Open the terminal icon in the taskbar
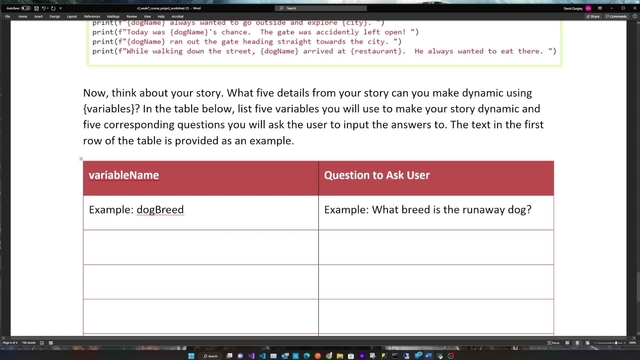The height and width of the screenshot is (360, 640). [395, 356]
